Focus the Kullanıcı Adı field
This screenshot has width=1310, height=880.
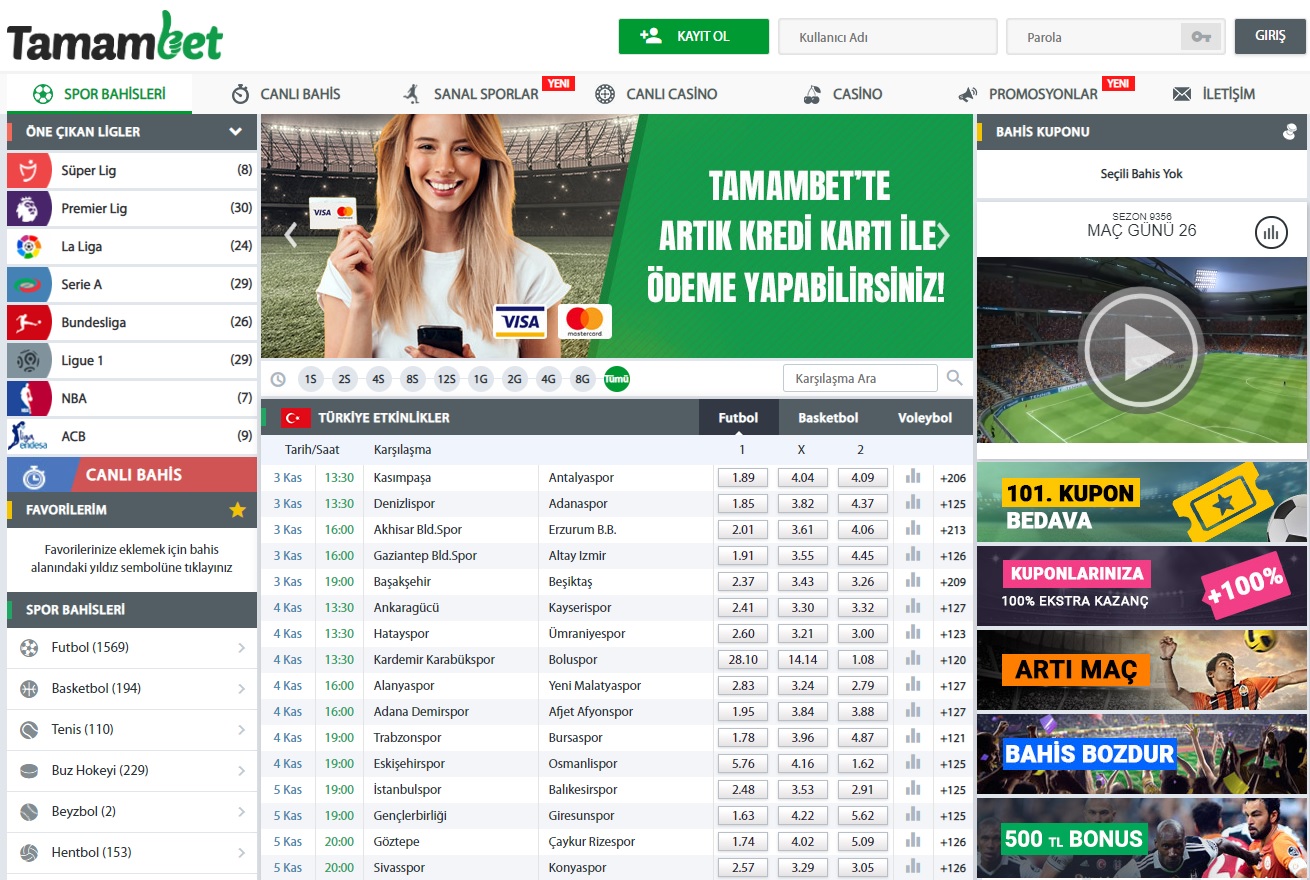click(888, 37)
